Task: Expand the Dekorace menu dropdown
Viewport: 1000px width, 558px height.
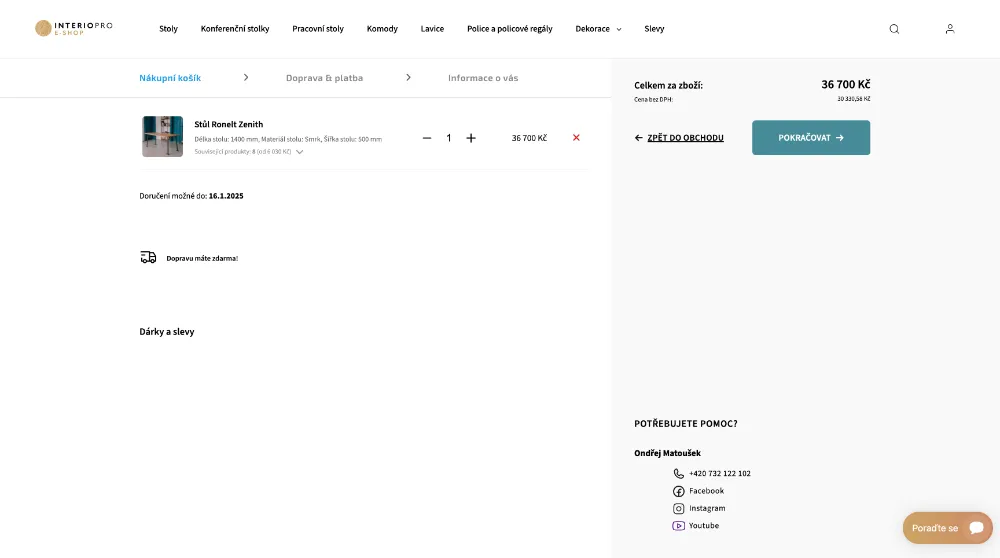Action: pyautogui.click(x=619, y=29)
